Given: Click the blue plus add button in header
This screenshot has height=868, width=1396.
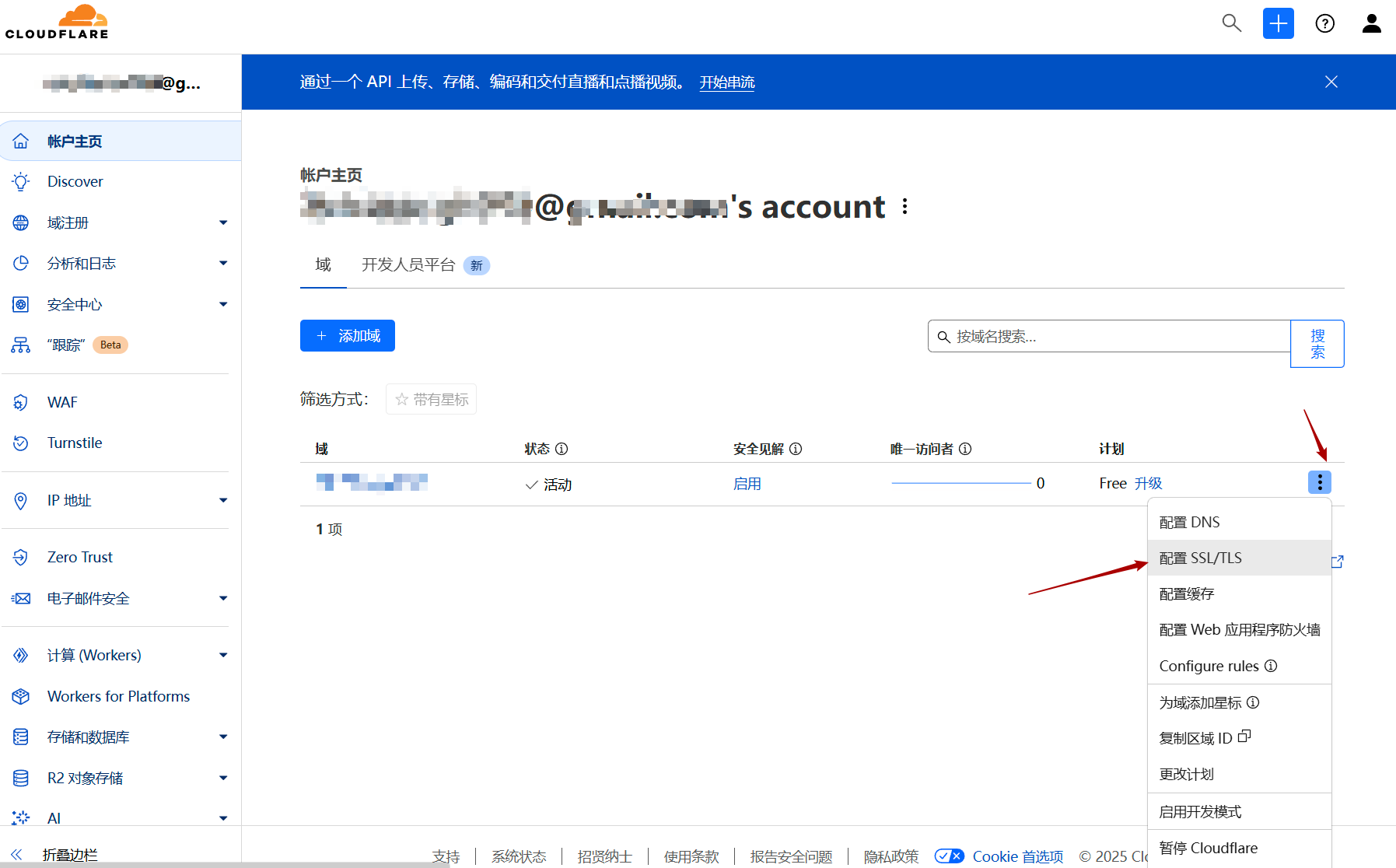Looking at the screenshot, I should 1278,23.
